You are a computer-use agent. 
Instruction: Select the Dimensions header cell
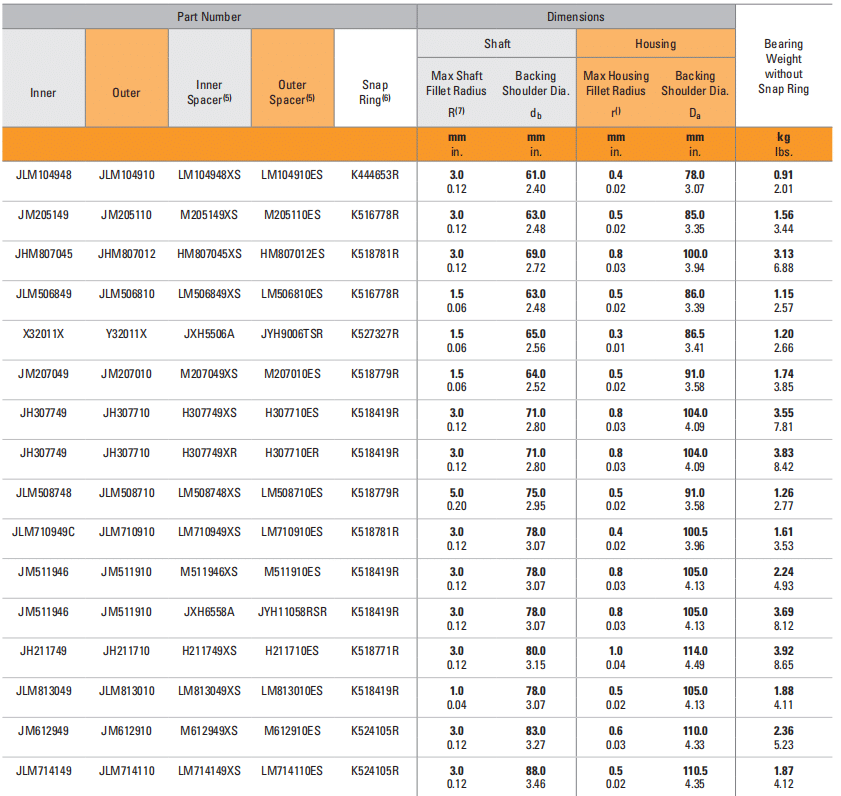tap(575, 17)
